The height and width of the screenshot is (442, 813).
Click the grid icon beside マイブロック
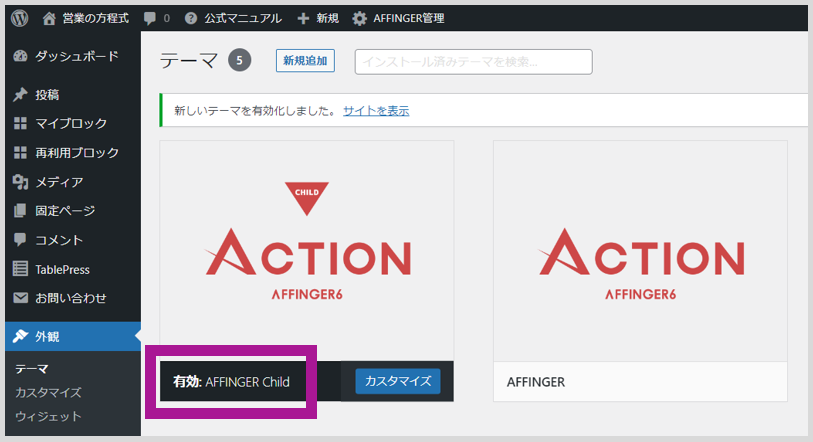pos(20,123)
